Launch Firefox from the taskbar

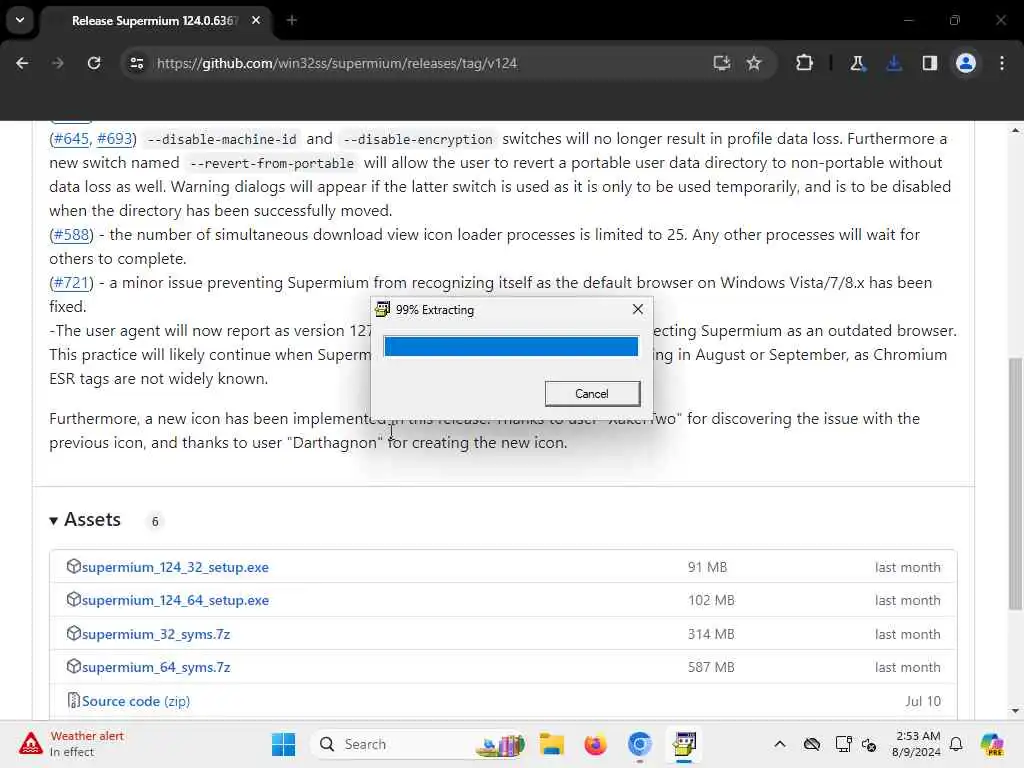coord(596,744)
